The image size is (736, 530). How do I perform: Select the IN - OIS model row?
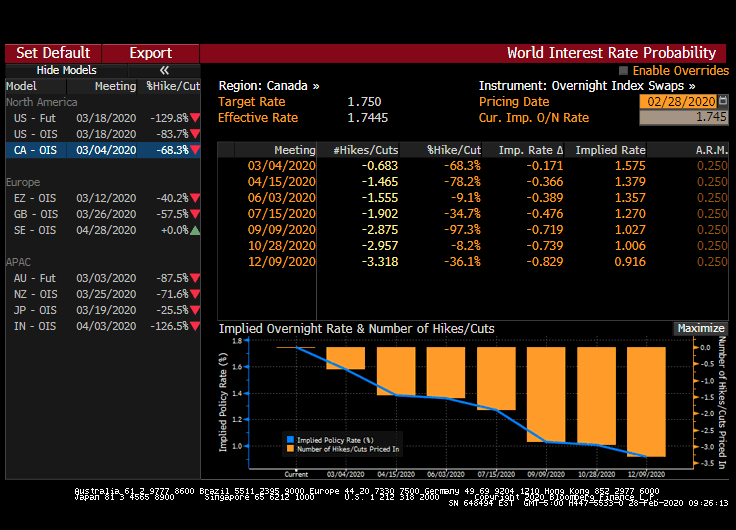point(103,326)
